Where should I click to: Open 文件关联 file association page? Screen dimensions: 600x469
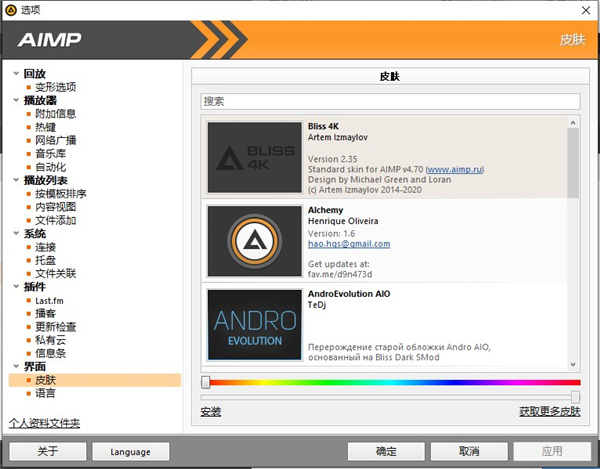coord(55,274)
